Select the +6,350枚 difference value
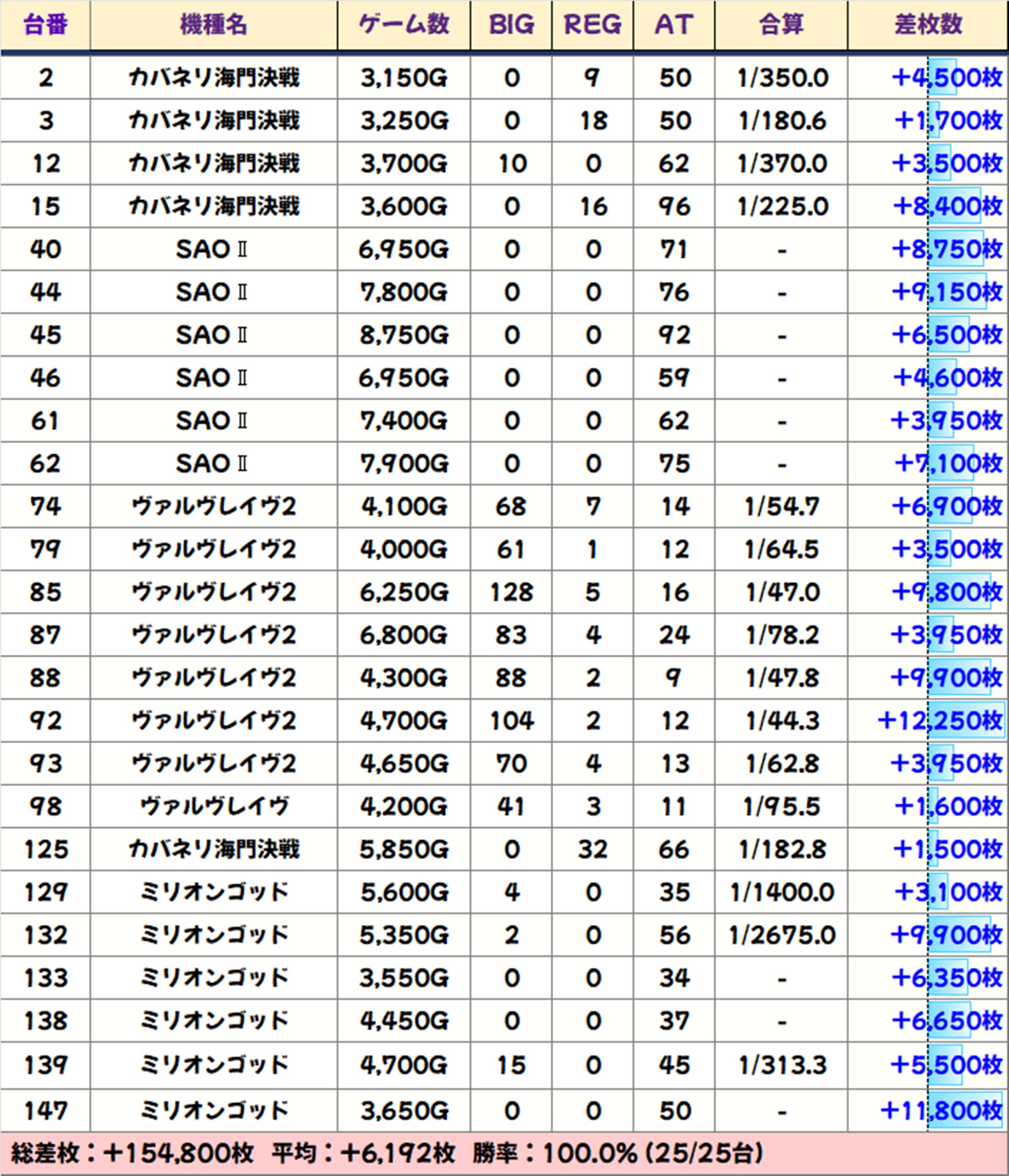Screen dimensions: 1009x1176 [x=947, y=978]
